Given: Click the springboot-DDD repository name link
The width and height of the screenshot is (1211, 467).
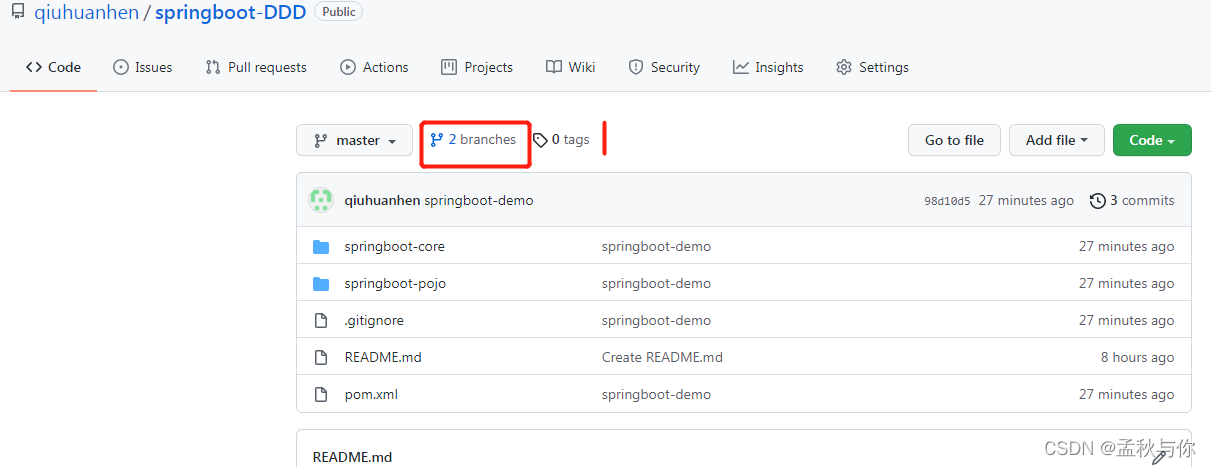Looking at the screenshot, I should point(230,13).
